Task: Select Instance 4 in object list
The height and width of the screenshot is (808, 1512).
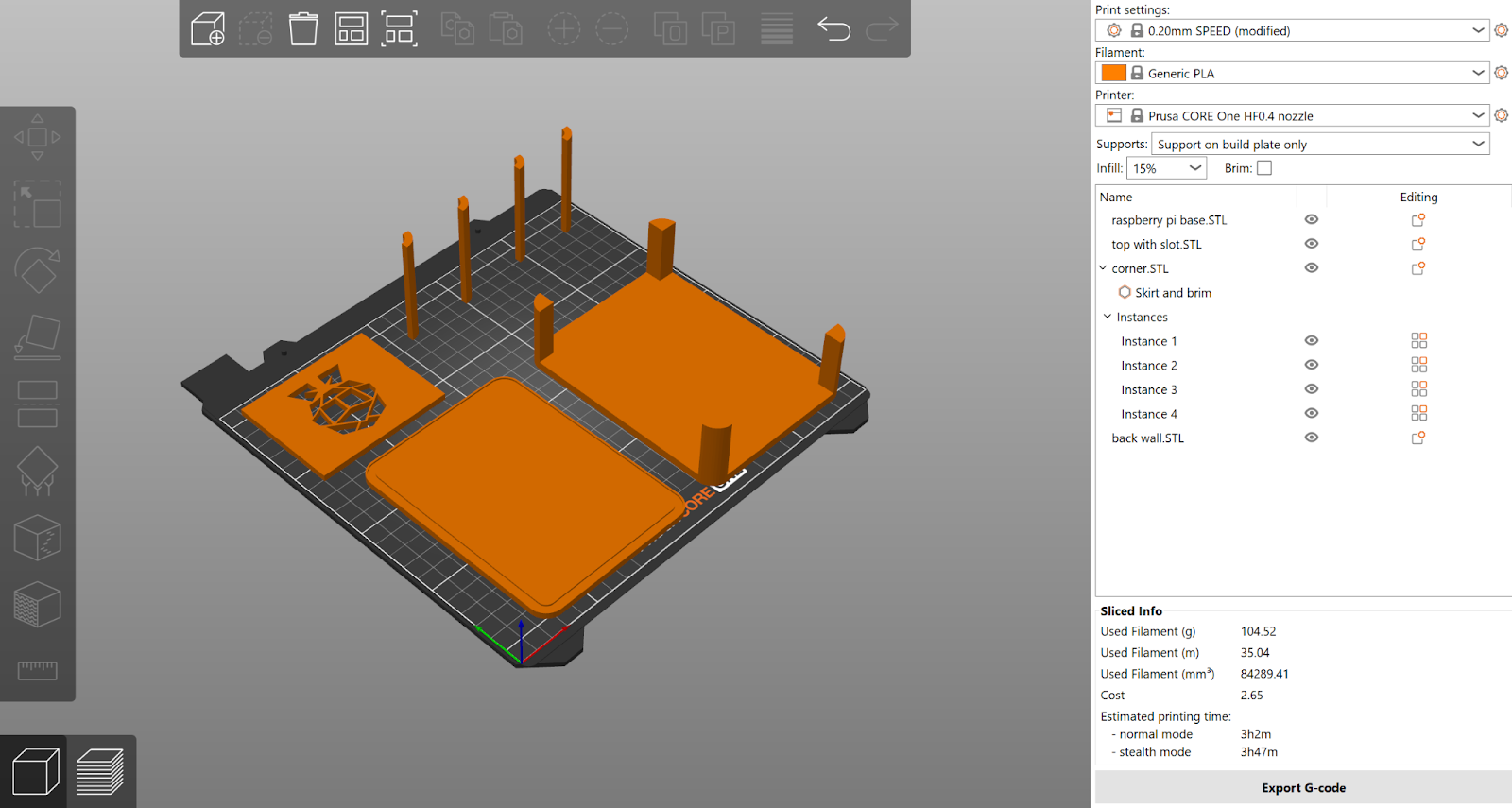Action: pyautogui.click(x=1148, y=414)
